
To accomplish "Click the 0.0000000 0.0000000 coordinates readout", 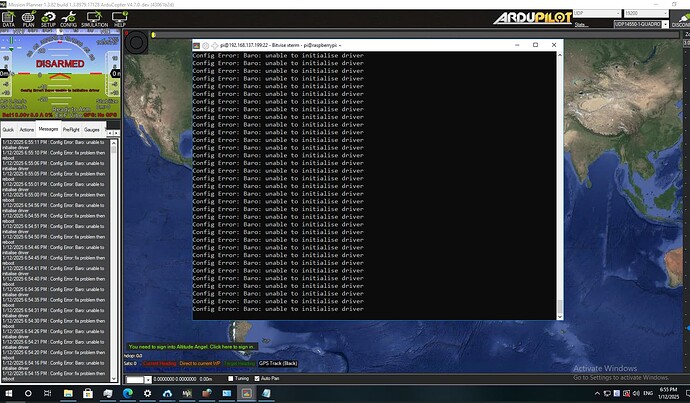I will [175, 379].
